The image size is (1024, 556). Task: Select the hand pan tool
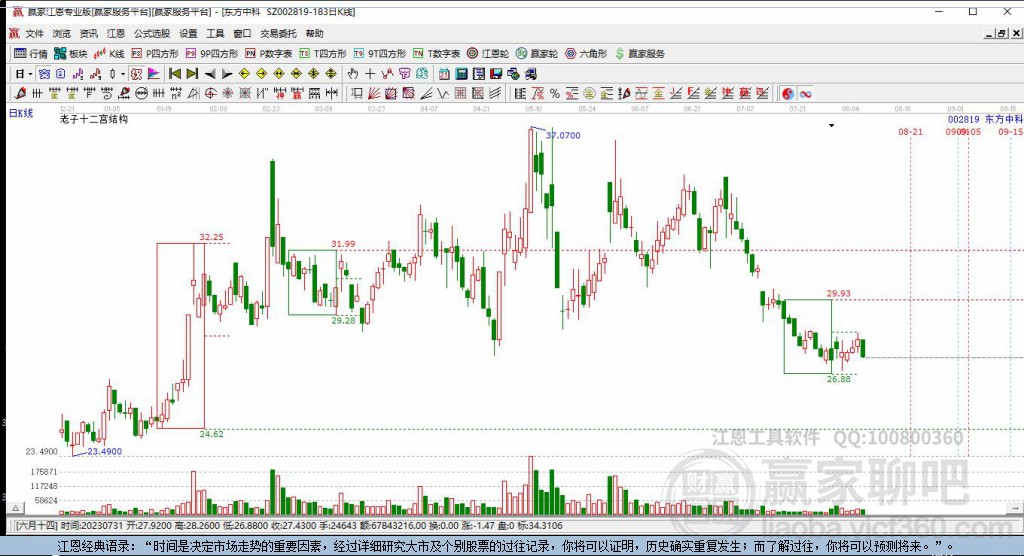click(353, 74)
